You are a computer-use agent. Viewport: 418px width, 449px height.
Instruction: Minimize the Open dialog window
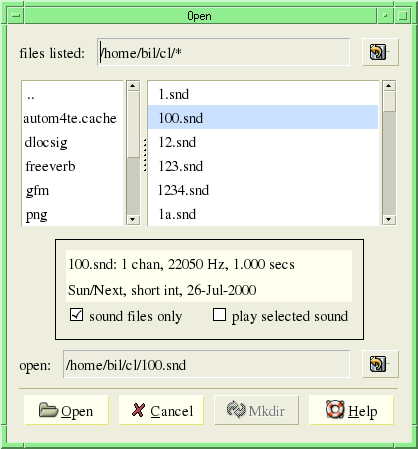coord(385,16)
